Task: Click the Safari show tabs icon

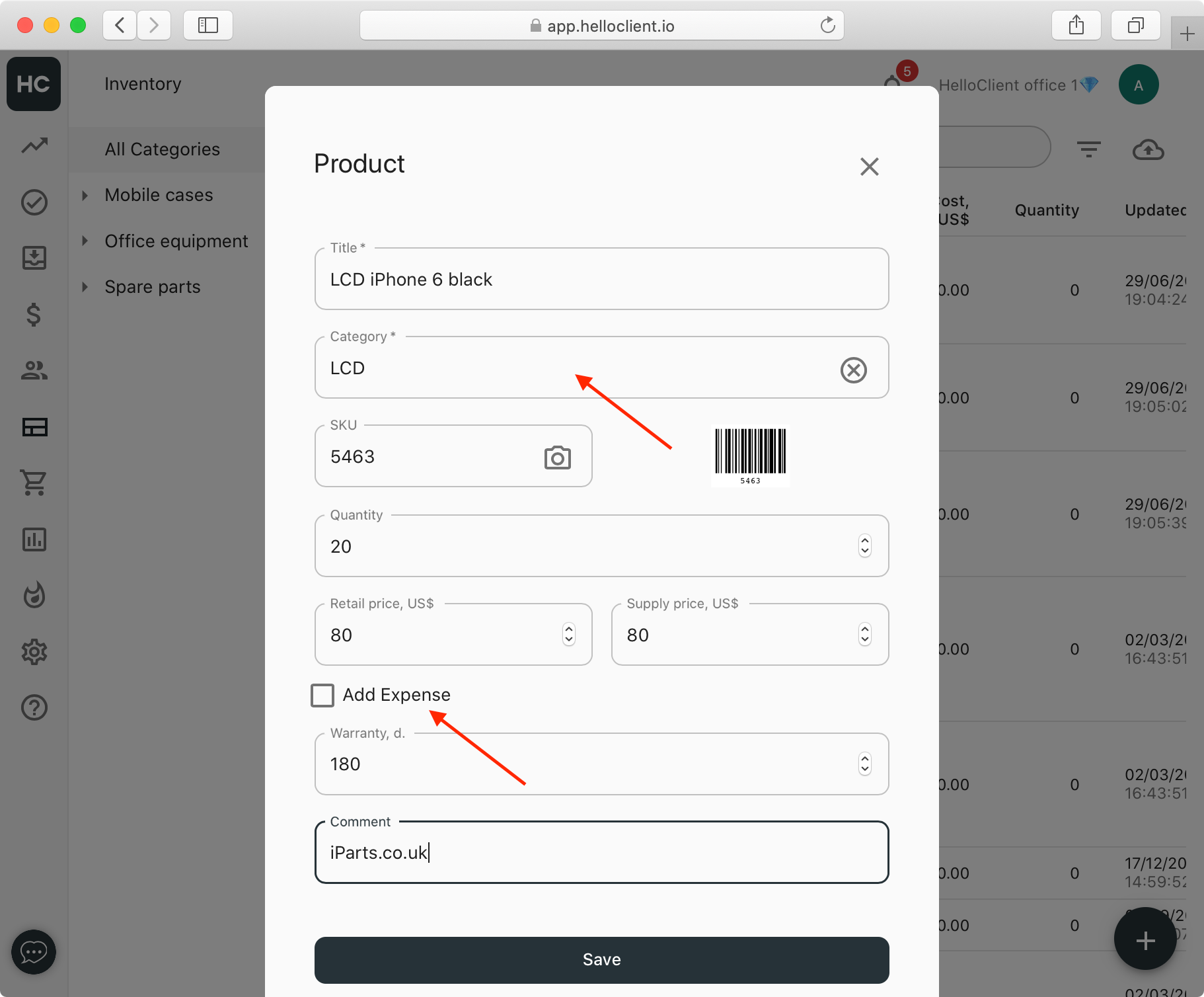Action: pos(1136,26)
